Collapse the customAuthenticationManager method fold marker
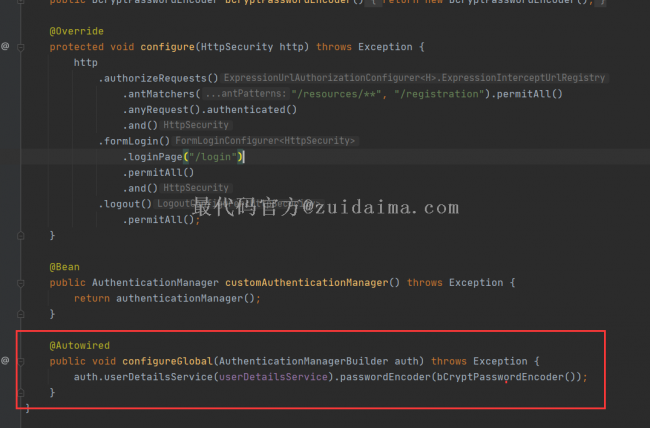 (x=20, y=282)
